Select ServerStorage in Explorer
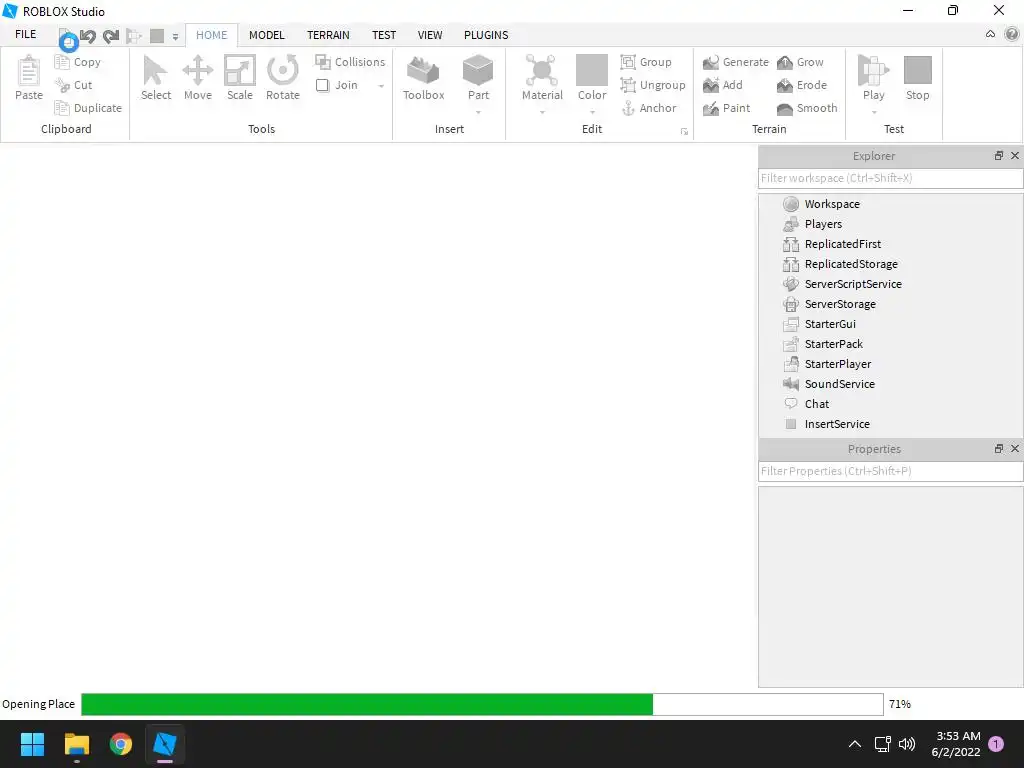 840,304
